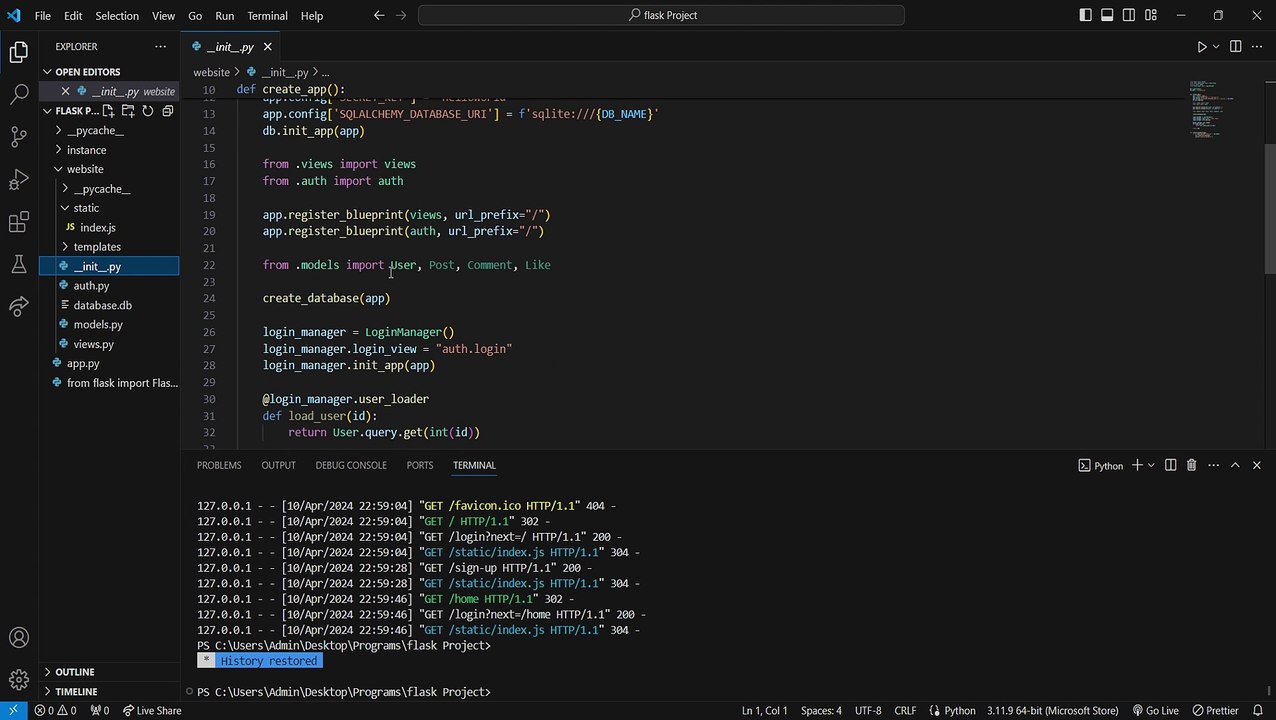Screen dimensions: 1276x720
Task: Click Live Share in status bar
Action: pos(152,711)
